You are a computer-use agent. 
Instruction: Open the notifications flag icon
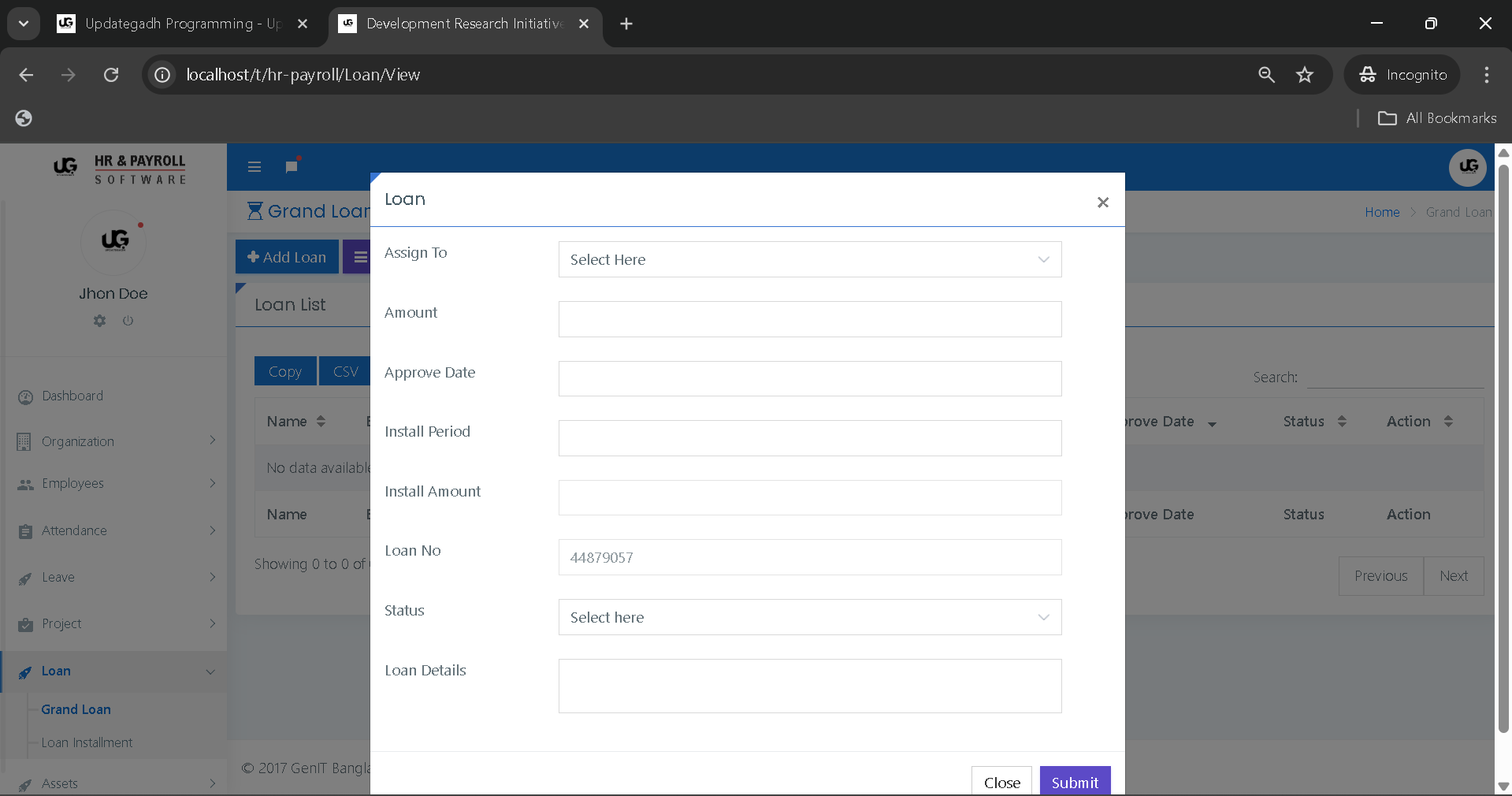(292, 166)
